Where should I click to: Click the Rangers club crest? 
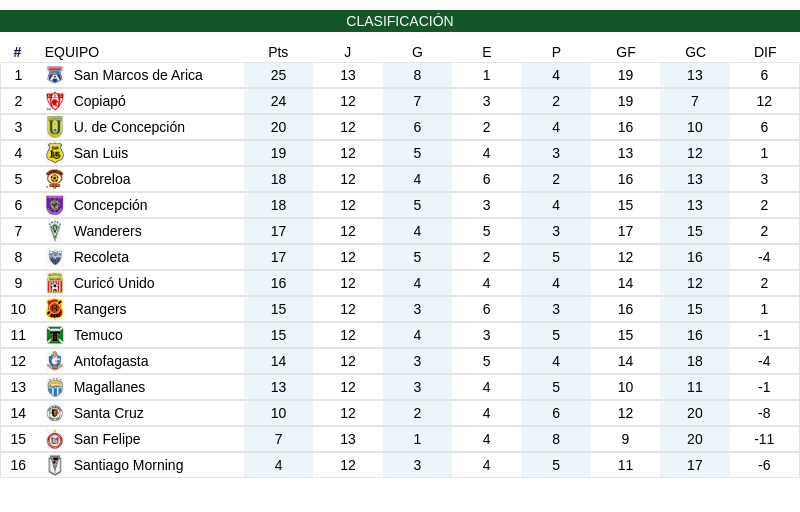55,309
